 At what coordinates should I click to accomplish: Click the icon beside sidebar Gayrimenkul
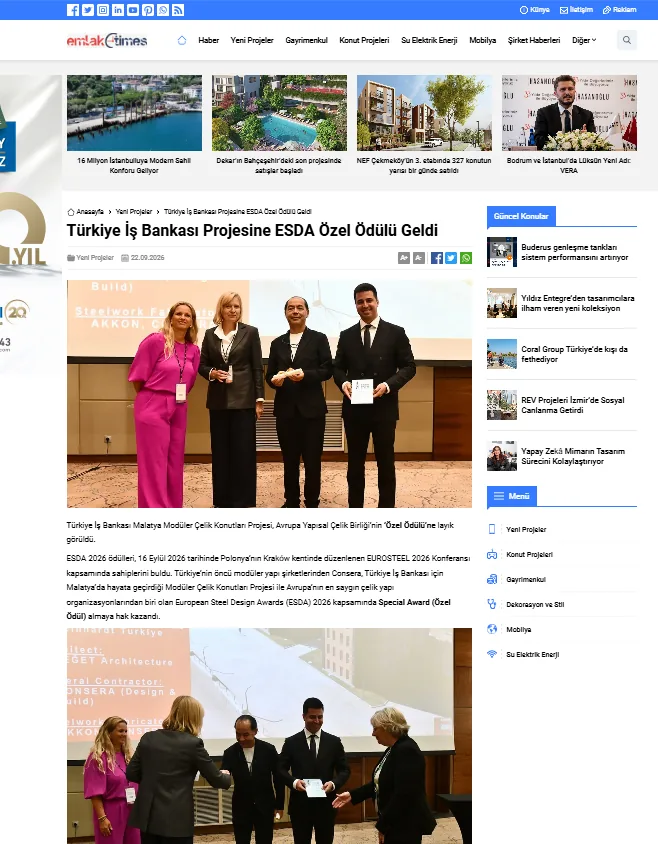(x=492, y=579)
